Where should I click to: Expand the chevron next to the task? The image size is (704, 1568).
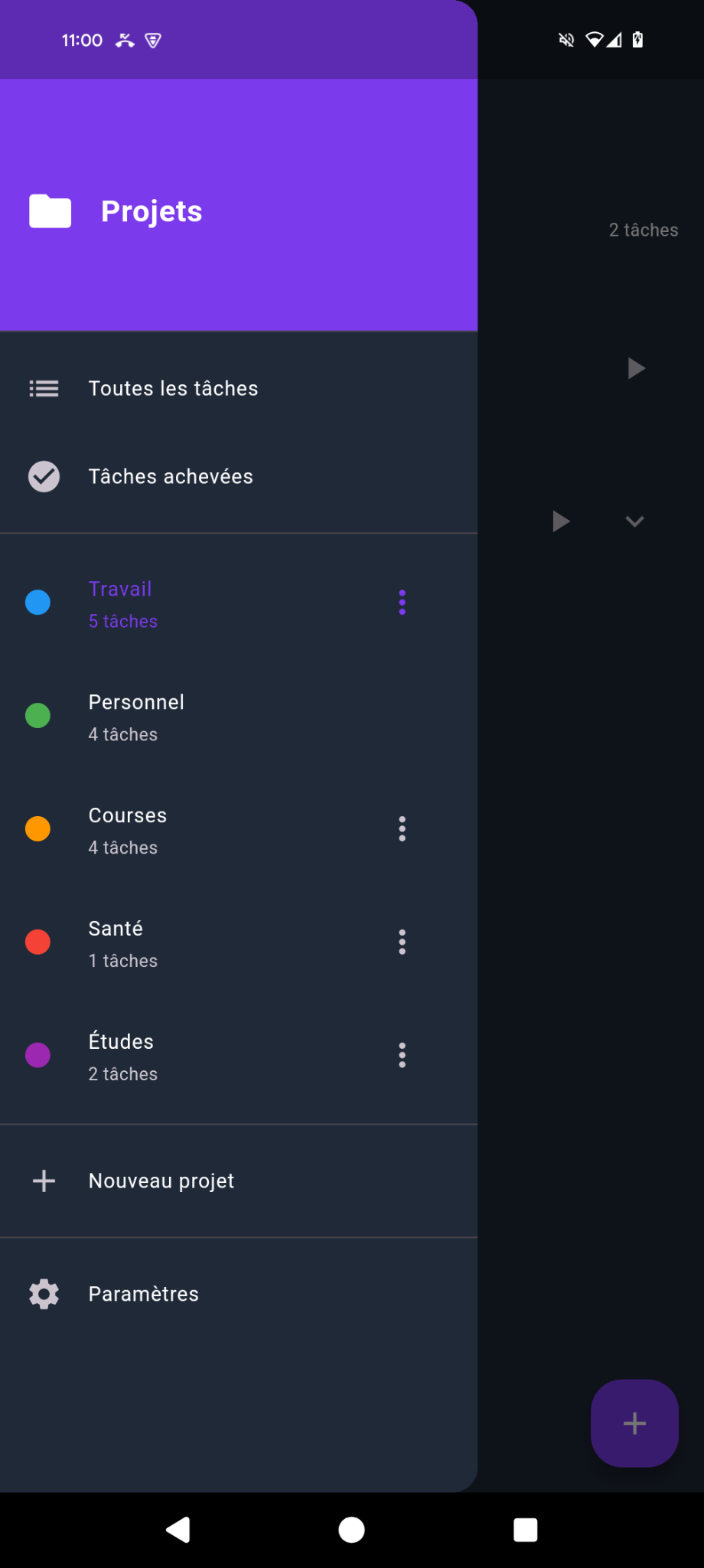[634, 521]
